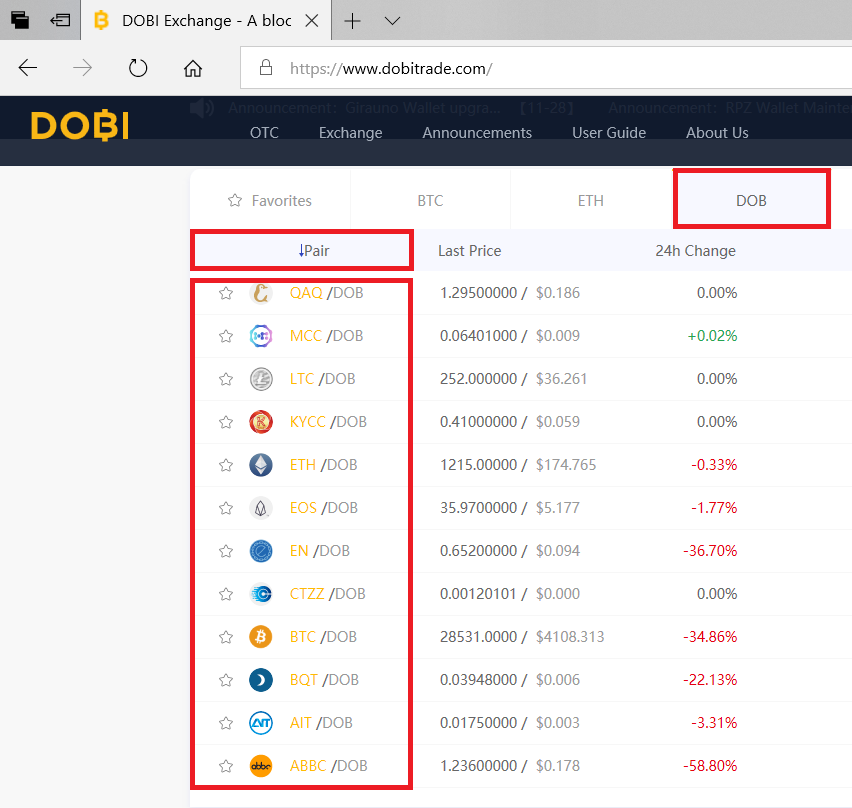Image resolution: width=852 pixels, height=808 pixels.
Task: Click the address bar URL
Action: (391, 68)
